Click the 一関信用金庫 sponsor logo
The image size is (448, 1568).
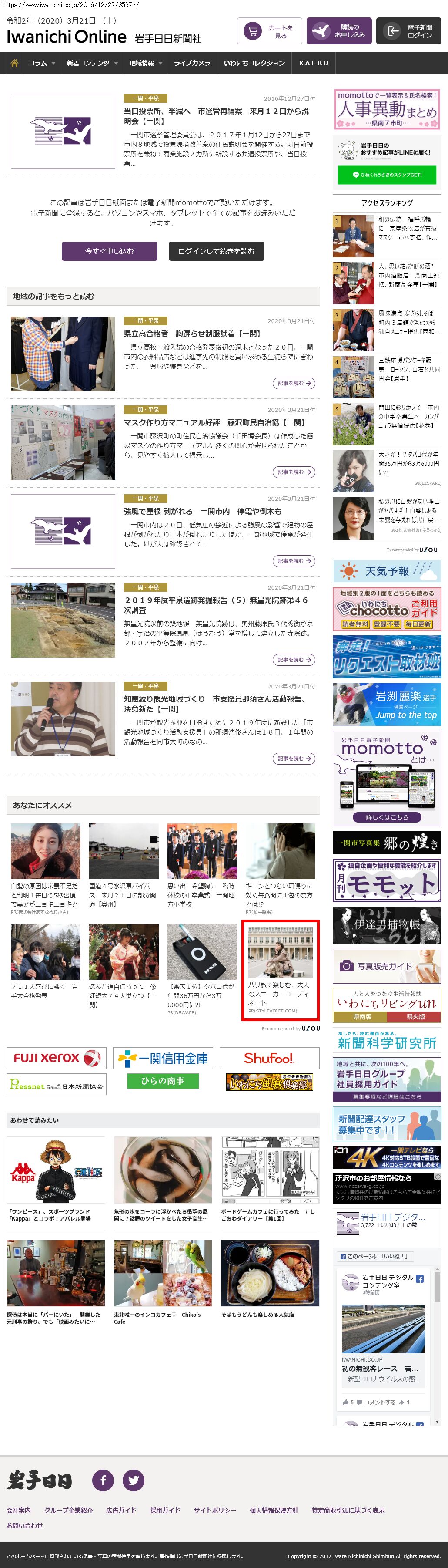(163, 1058)
